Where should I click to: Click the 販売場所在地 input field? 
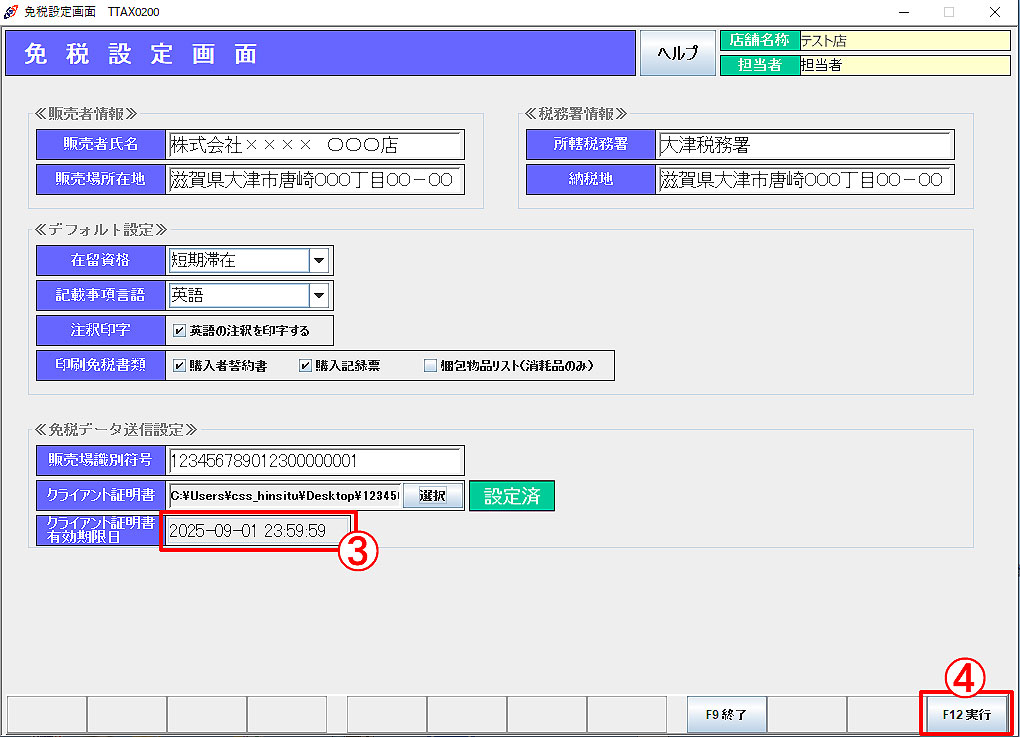coord(314,180)
